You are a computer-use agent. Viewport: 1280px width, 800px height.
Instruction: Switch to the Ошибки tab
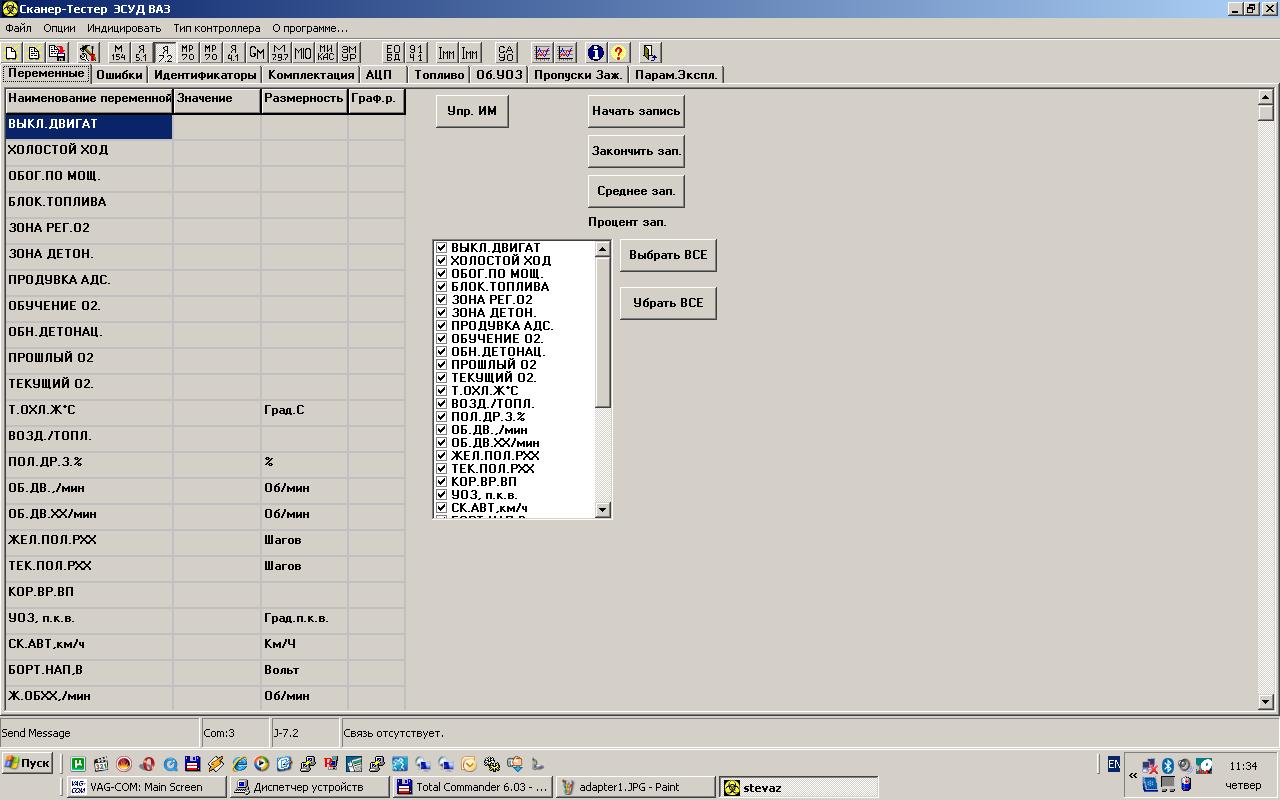click(119, 75)
